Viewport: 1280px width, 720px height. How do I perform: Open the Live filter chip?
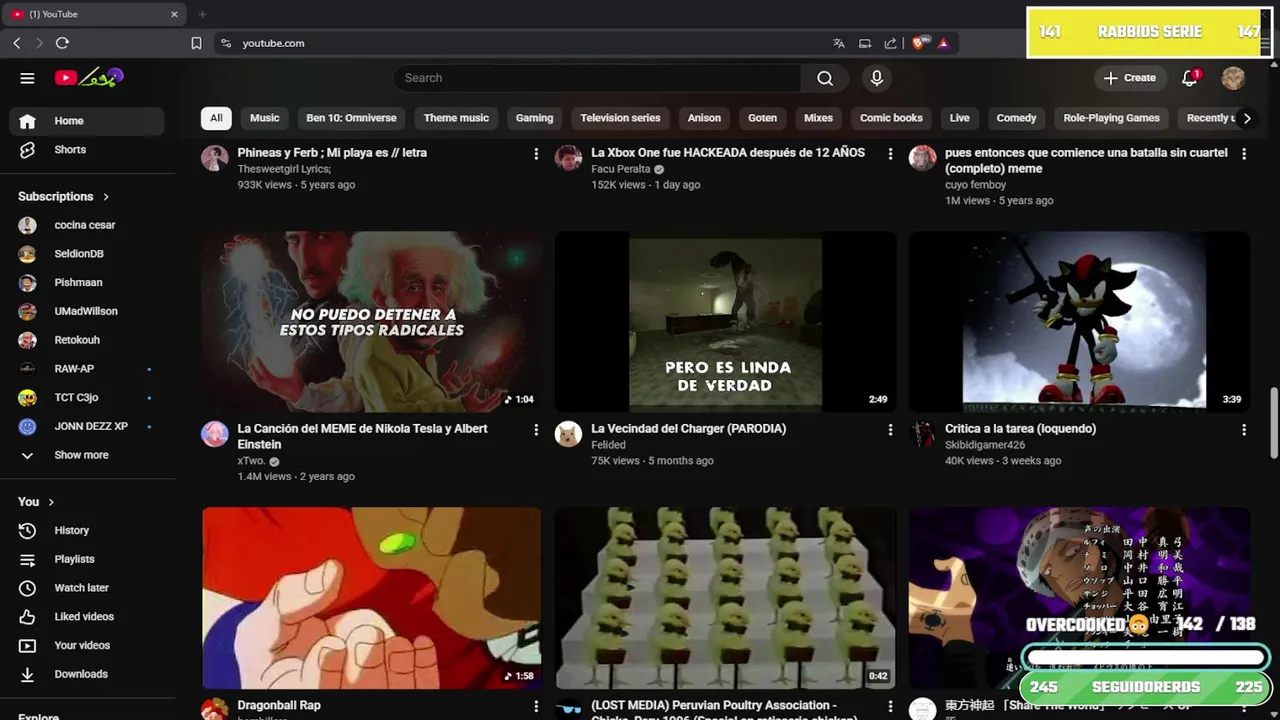pos(959,118)
